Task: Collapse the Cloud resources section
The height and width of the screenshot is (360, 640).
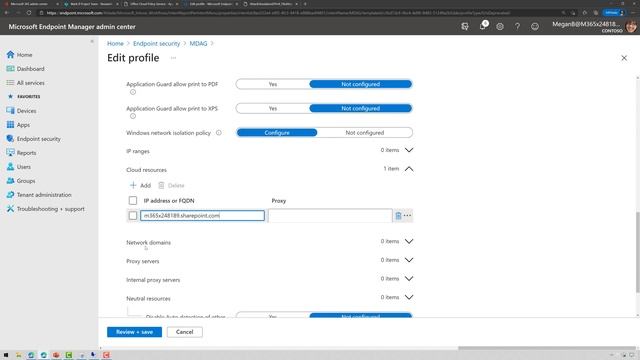Action: tap(409, 169)
